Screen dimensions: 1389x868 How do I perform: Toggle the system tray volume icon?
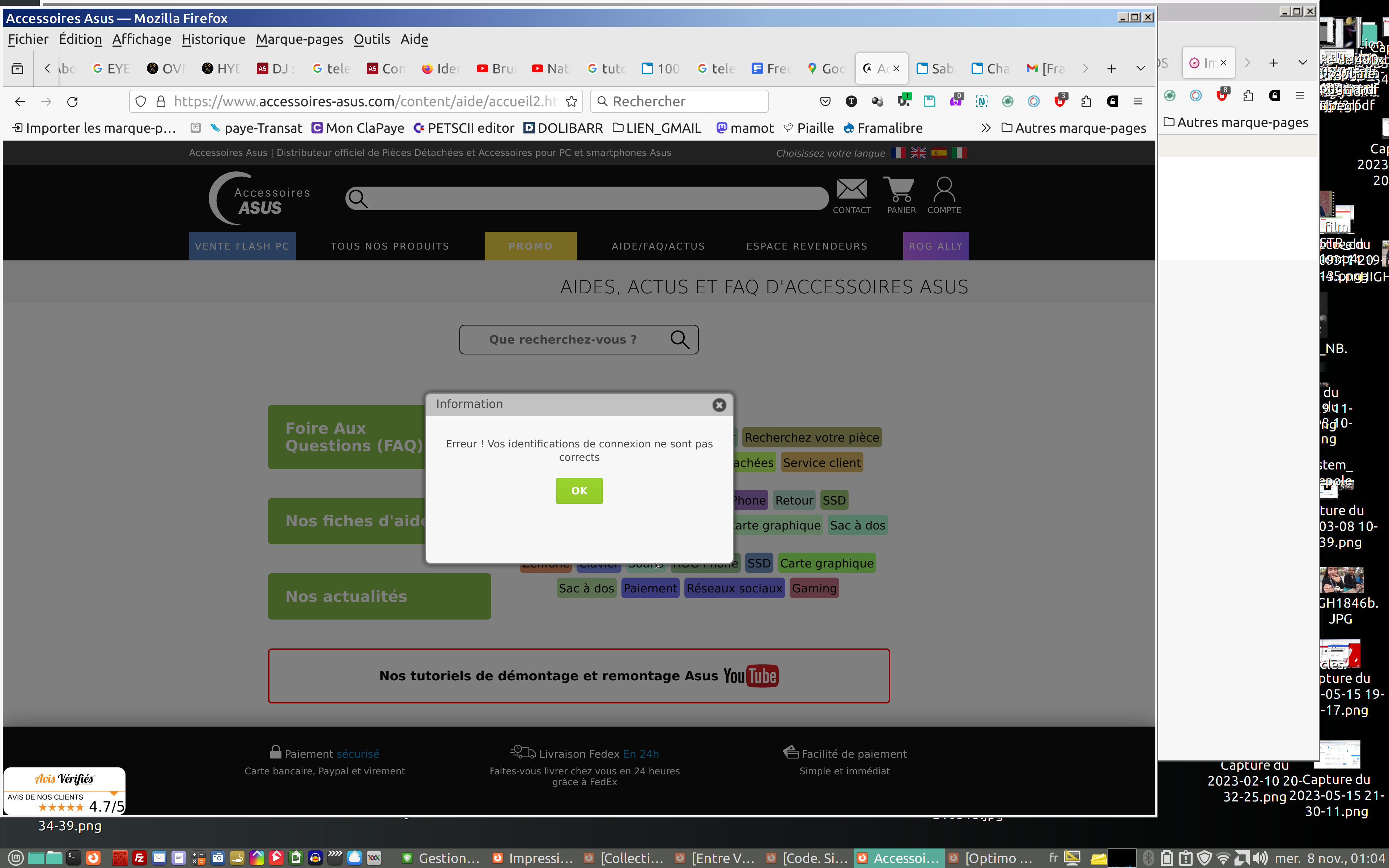[1260, 858]
